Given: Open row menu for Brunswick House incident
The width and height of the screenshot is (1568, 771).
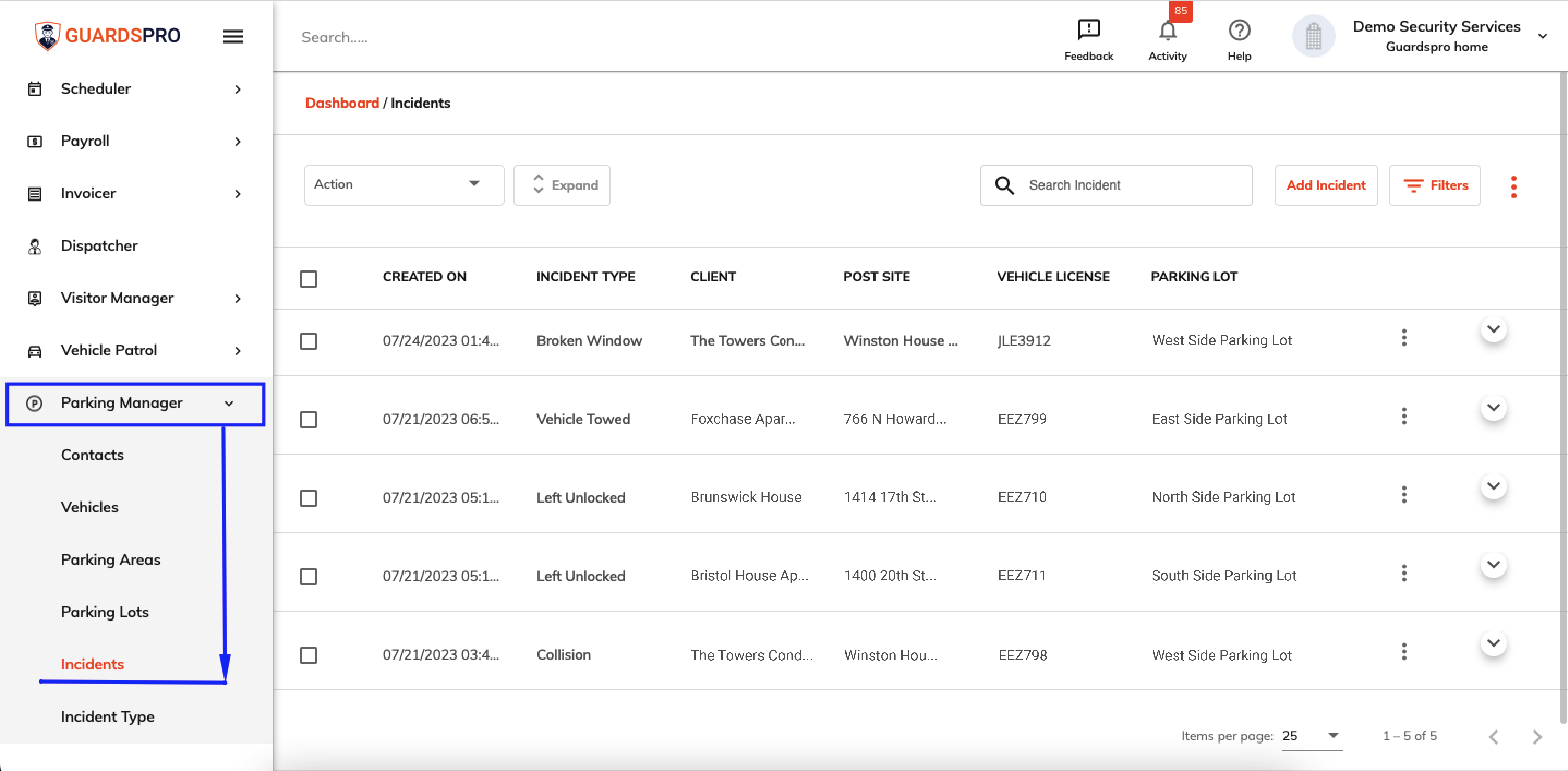Looking at the screenshot, I should click(x=1404, y=495).
